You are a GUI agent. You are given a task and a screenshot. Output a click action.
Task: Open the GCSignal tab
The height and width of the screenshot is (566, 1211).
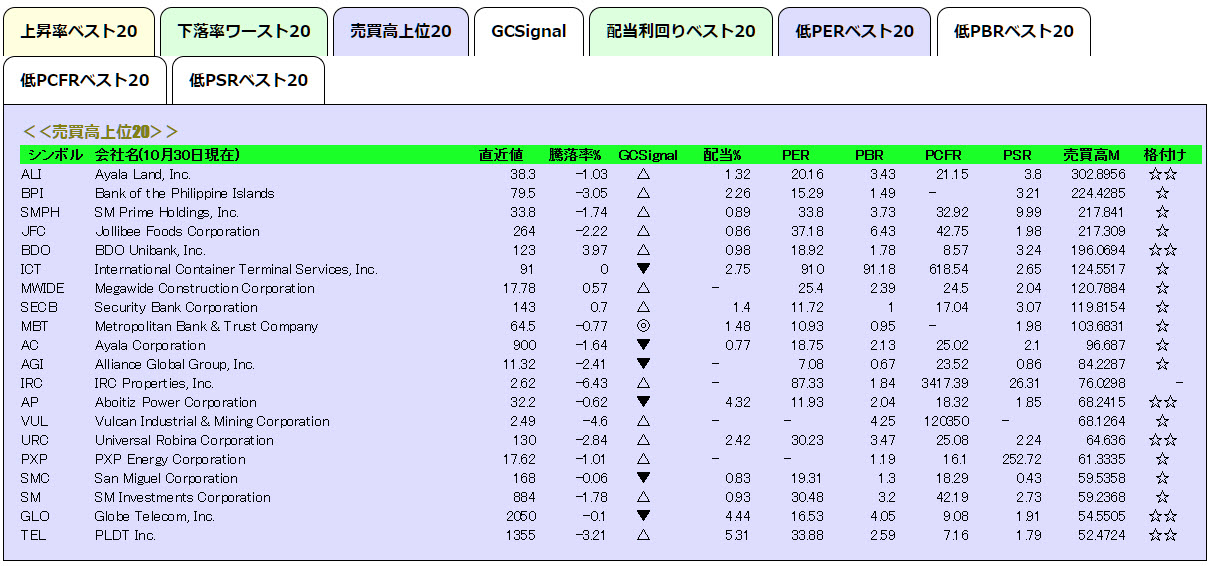(528, 31)
